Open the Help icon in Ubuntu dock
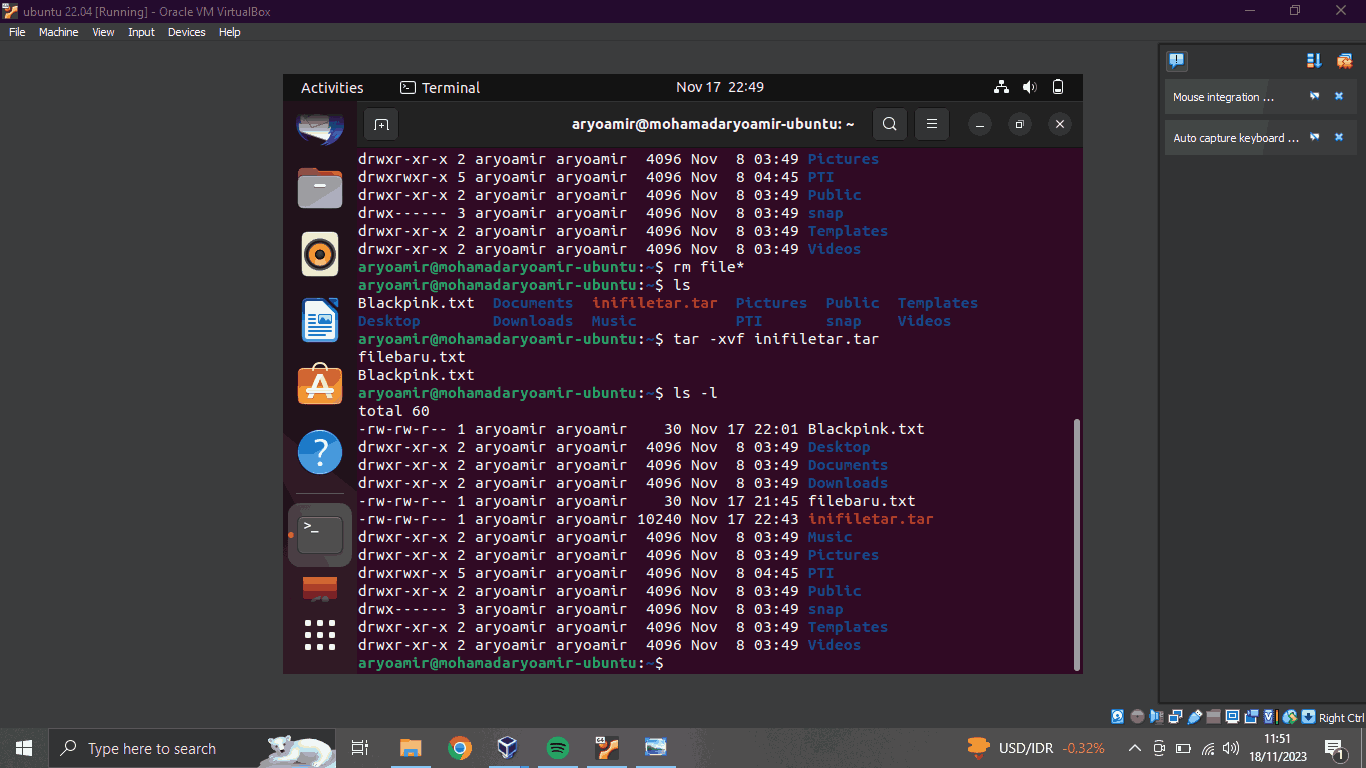Viewport: 1366px width, 768px height. point(320,452)
